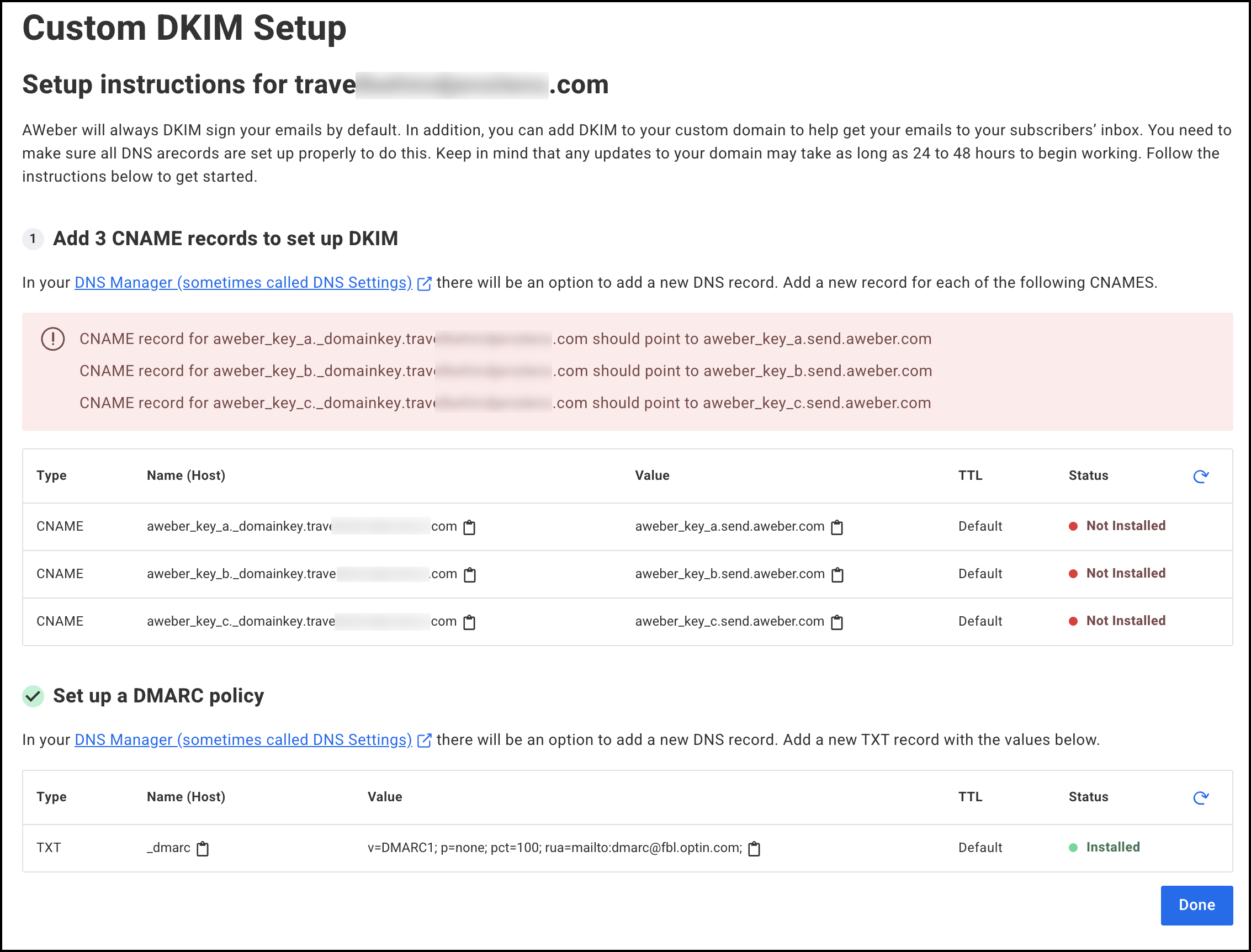Screen dimensions: 1251x952
Task: Open DNS Manager link in DKIM section
Action: pos(243,282)
